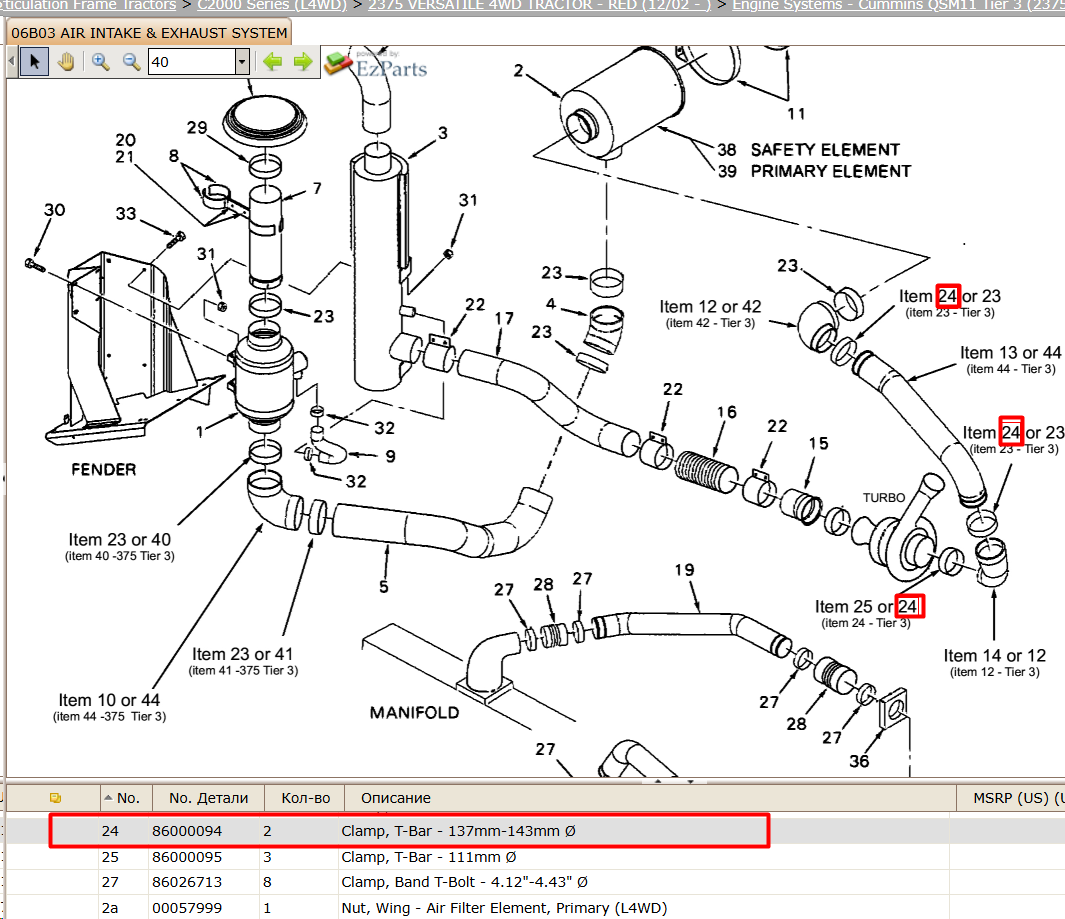Image resolution: width=1065 pixels, height=919 pixels.
Task: Click callout 4 beside the elbow hose
Action: point(551,304)
